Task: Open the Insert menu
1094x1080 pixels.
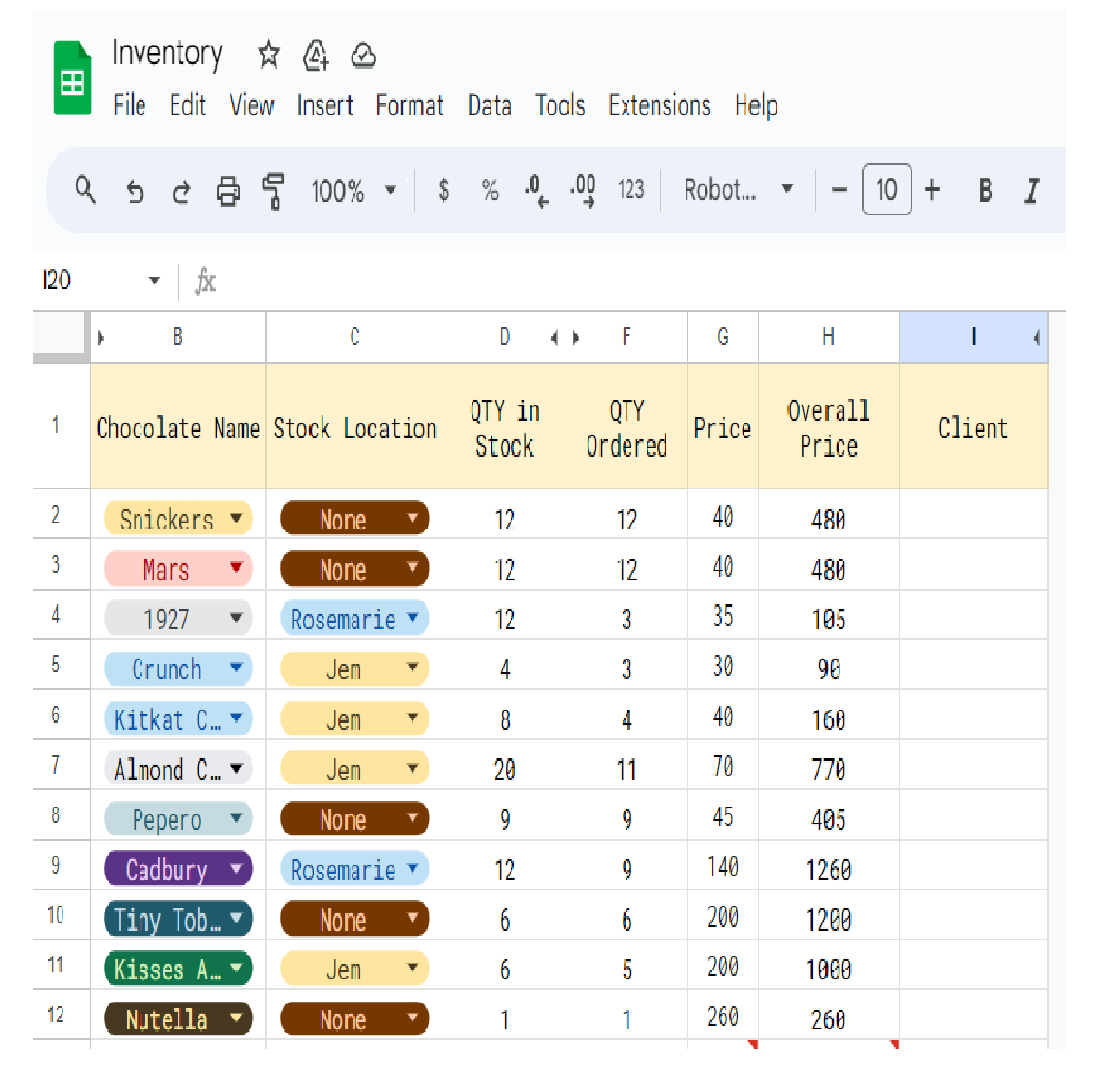Action: (324, 105)
